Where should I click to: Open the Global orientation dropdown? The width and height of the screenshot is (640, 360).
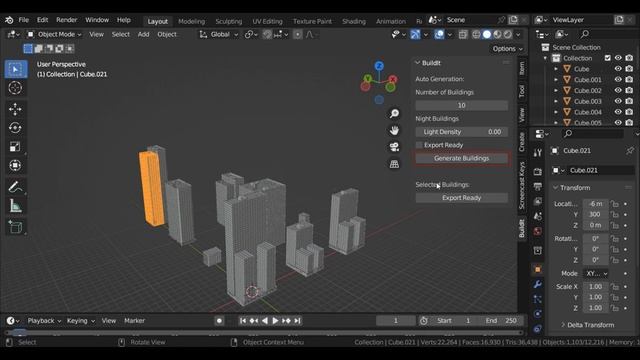219,34
